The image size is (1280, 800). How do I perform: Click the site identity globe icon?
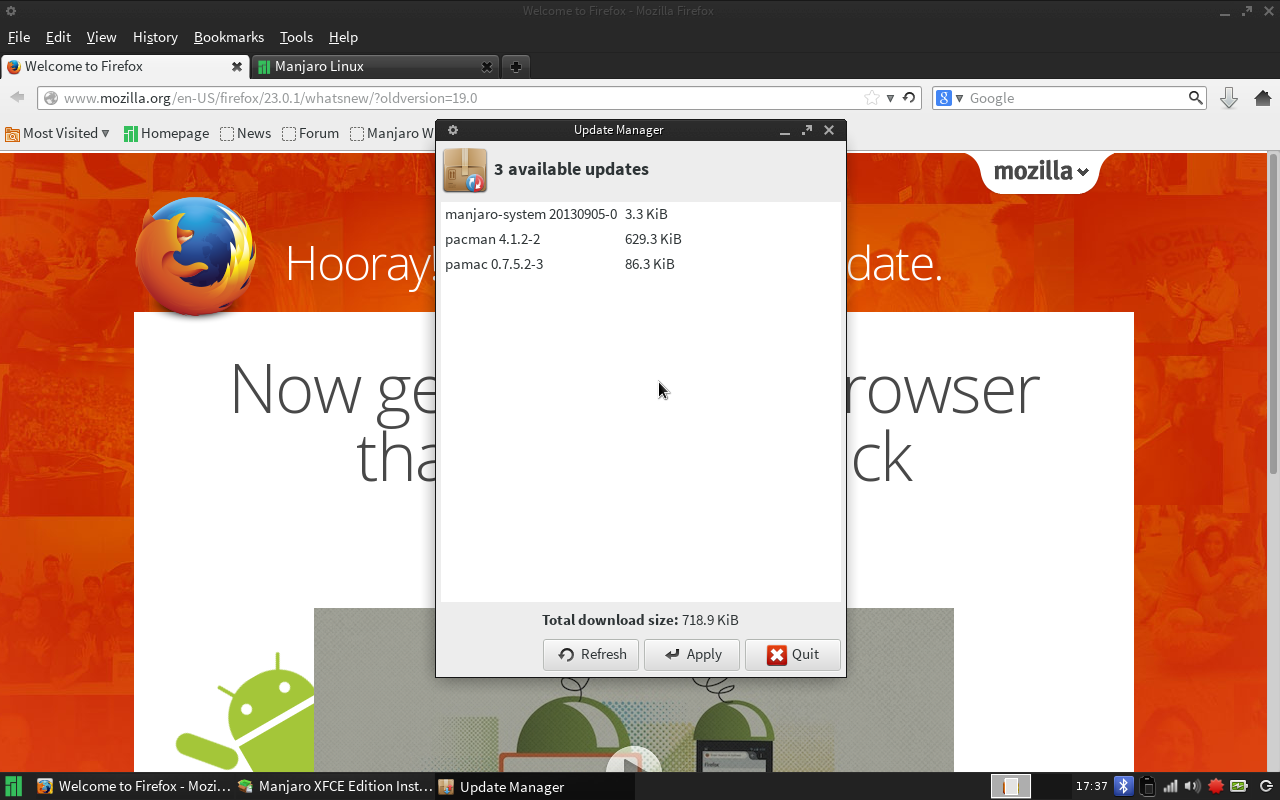point(50,98)
